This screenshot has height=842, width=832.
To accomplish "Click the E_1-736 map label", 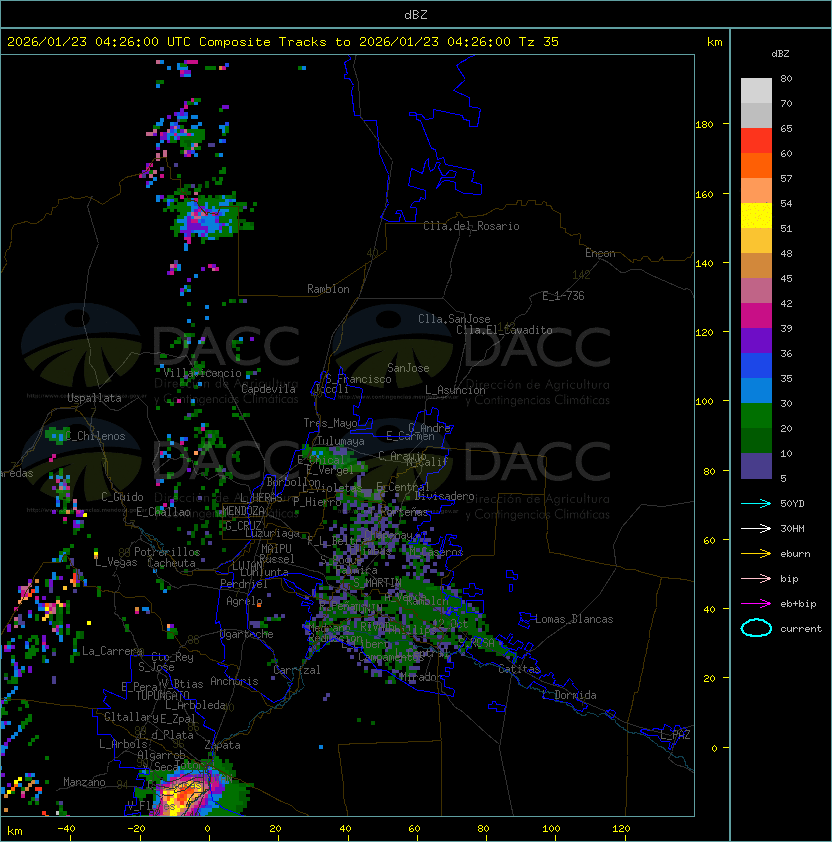I will pos(563,296).
